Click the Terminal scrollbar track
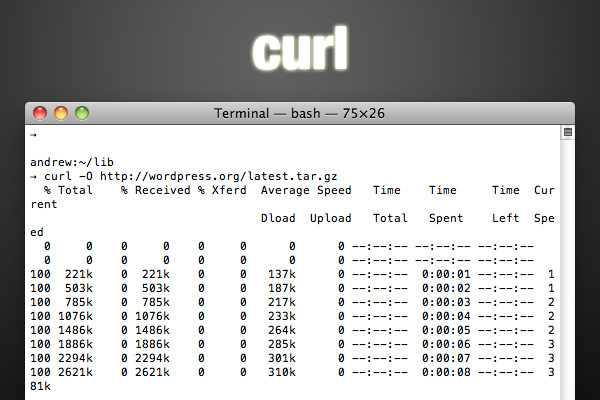The height and width of the screenshot is (400, 600). (x=568, y=268)
